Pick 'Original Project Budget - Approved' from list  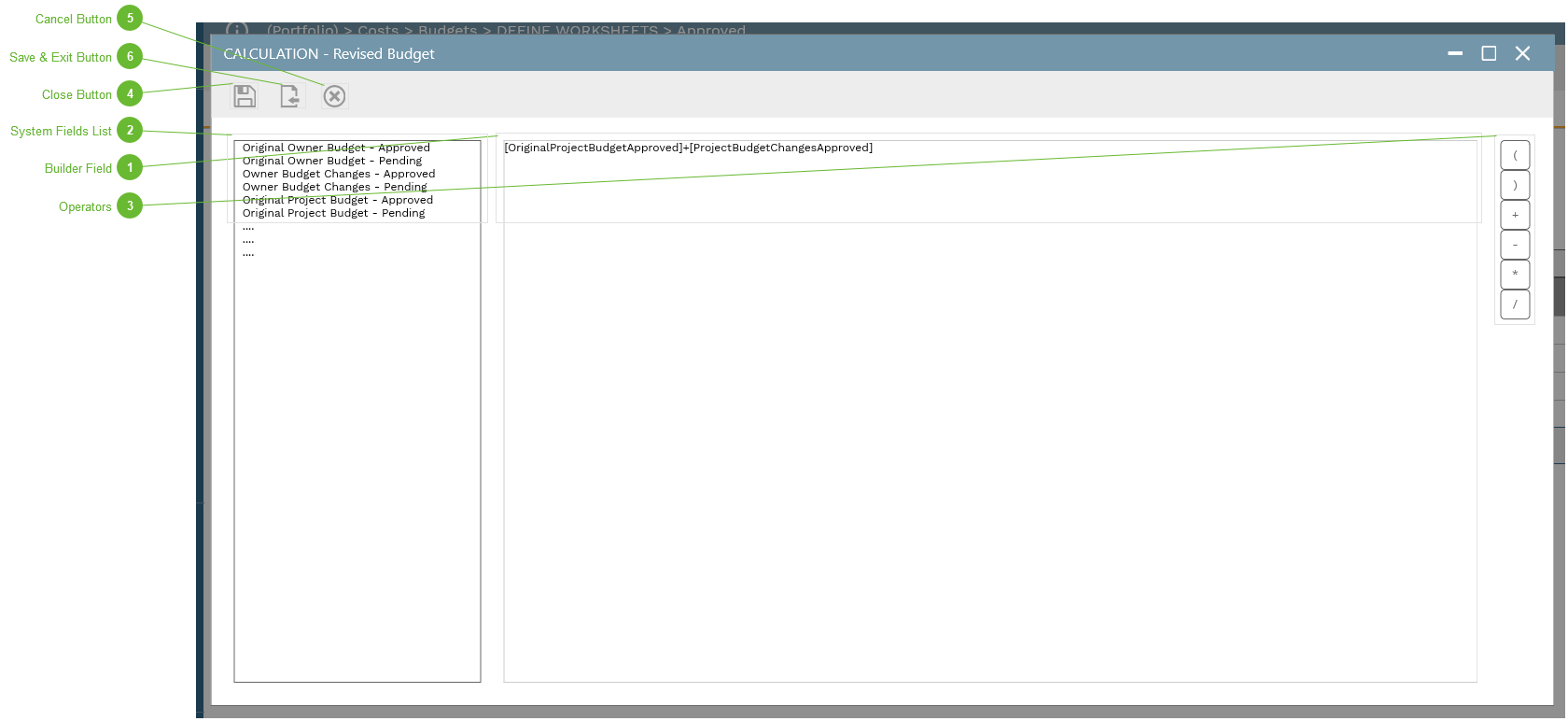(x=338, y=200)
